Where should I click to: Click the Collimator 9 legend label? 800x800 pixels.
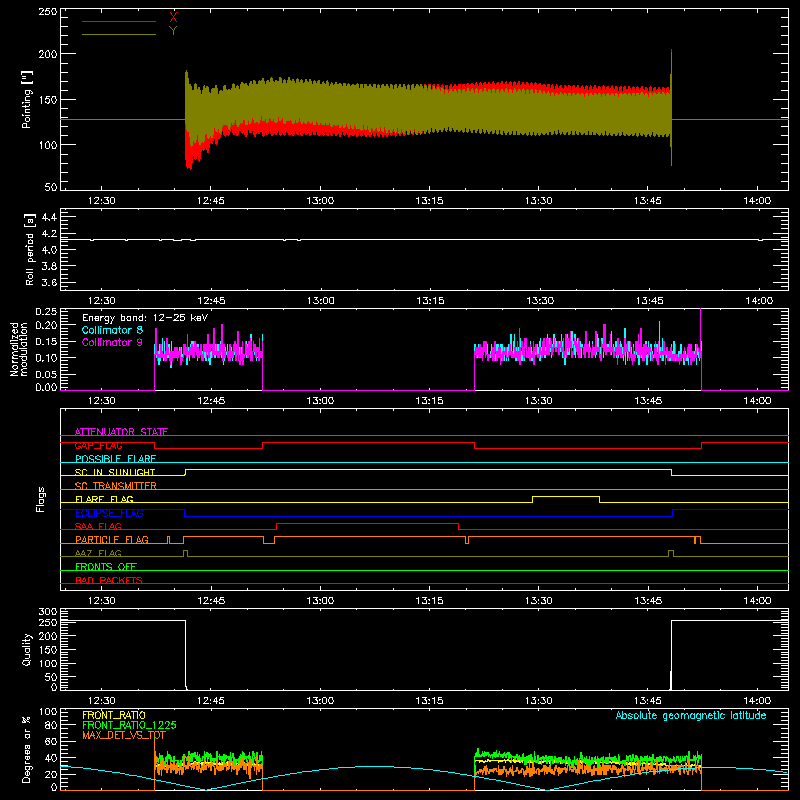[112, 342]
